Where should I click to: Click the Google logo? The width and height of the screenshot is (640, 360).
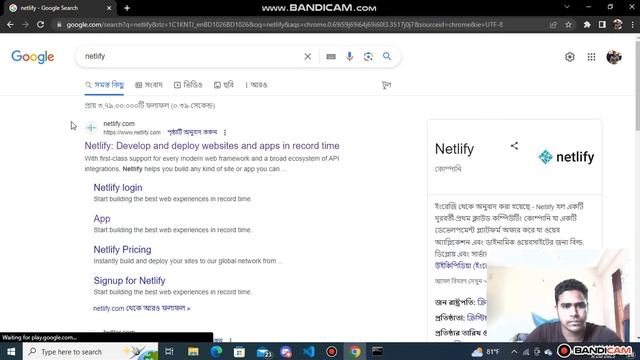(x=33, y=57)
